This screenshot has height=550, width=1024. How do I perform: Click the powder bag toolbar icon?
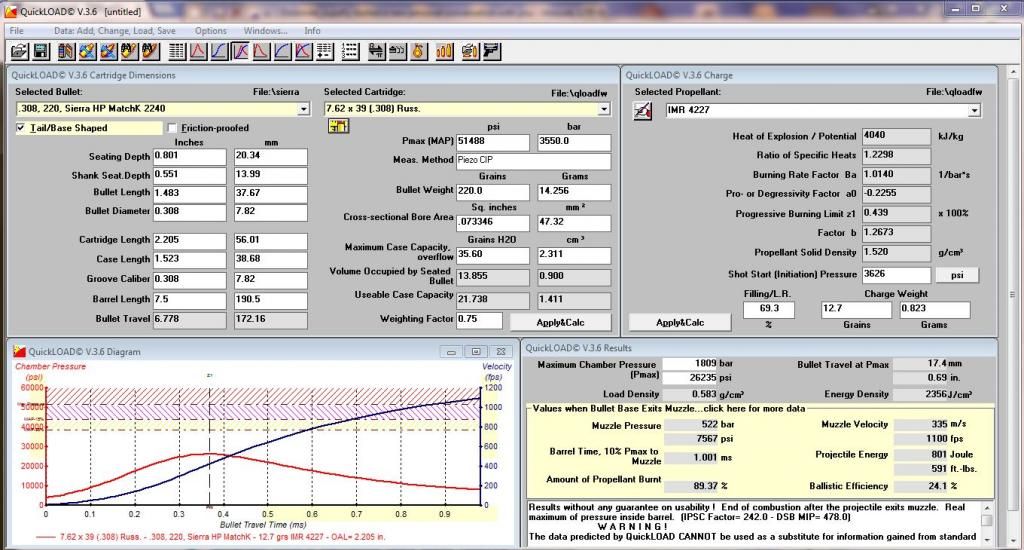(418, 51)
